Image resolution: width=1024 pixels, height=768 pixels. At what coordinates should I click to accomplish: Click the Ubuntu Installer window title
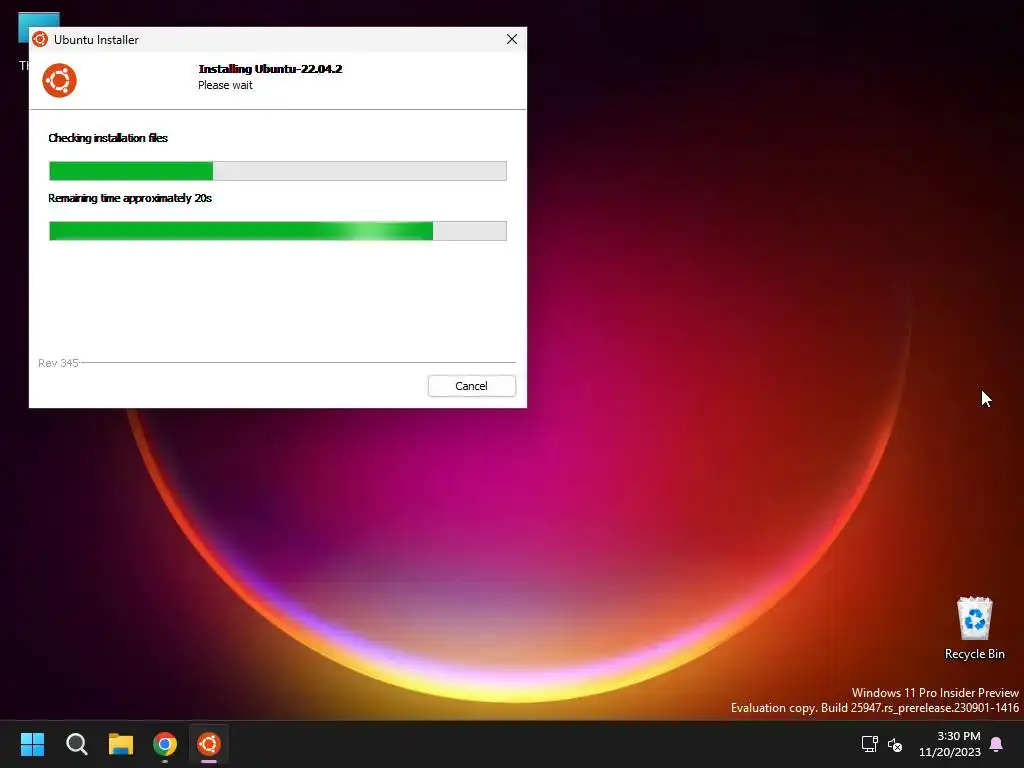coord(96,39)
